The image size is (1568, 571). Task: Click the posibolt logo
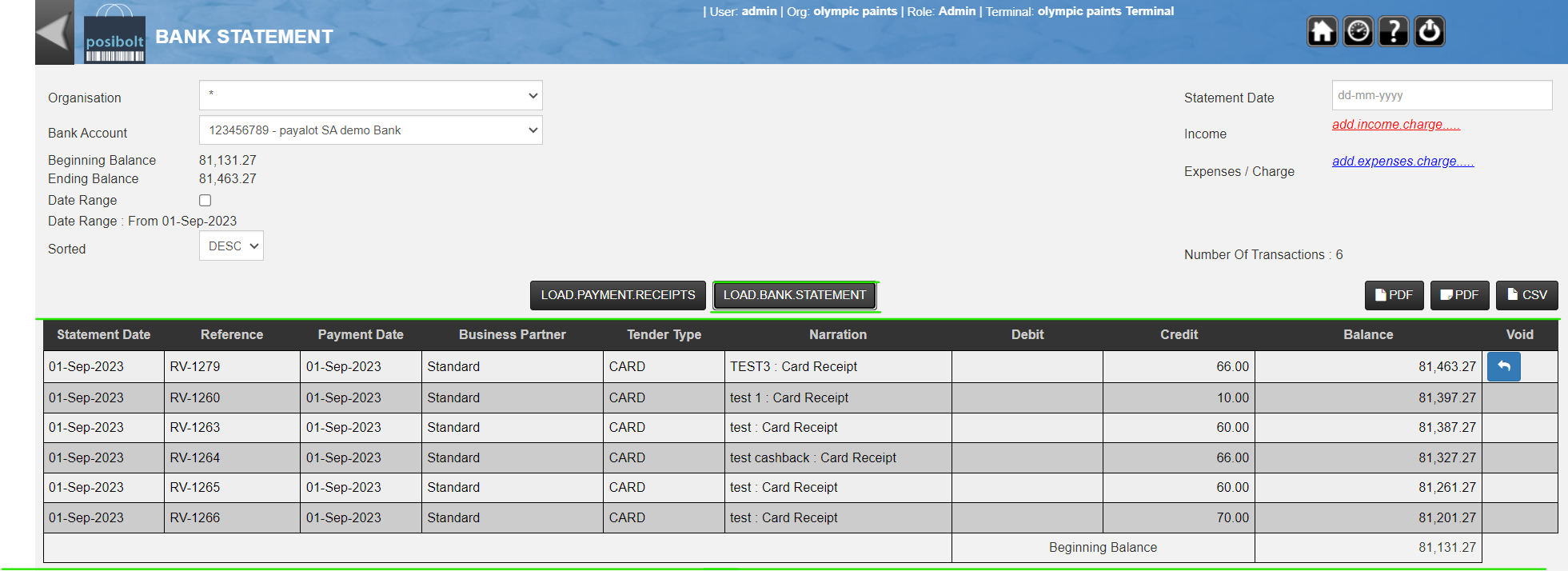pyautogui.click(x=114, y=34)
